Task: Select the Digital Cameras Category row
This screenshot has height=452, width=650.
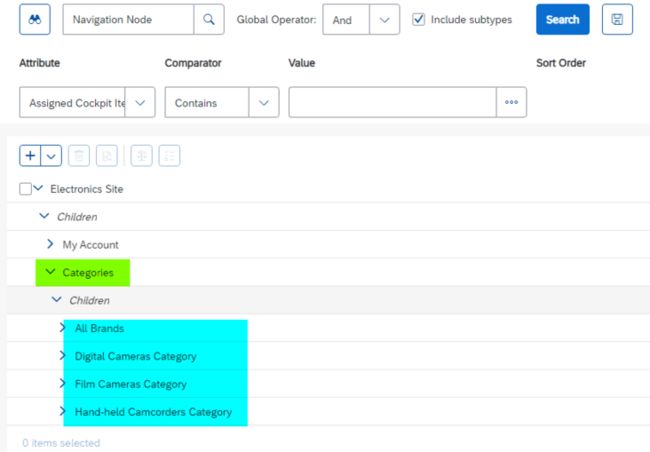Action: (x=328, y=356)
